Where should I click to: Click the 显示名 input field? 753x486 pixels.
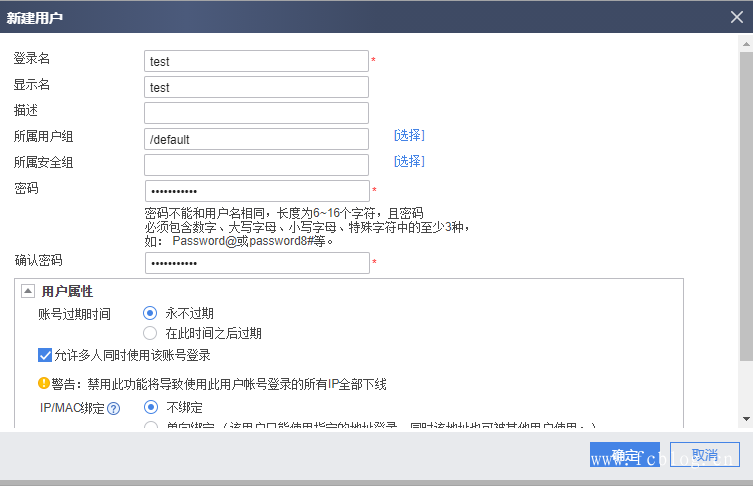coord(256,87)
